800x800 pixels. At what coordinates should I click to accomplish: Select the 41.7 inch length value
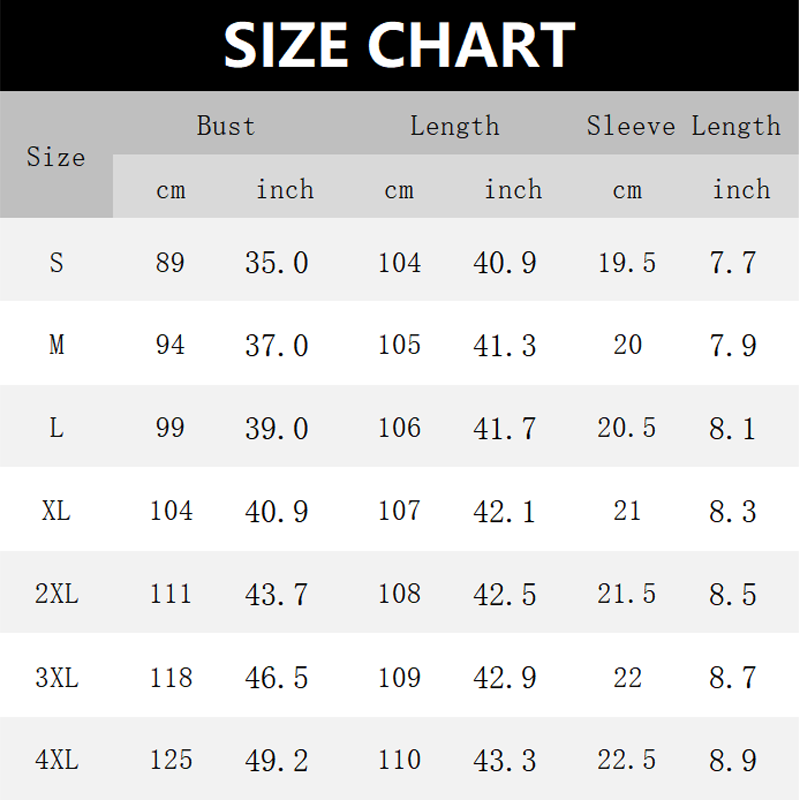point(505,428)
